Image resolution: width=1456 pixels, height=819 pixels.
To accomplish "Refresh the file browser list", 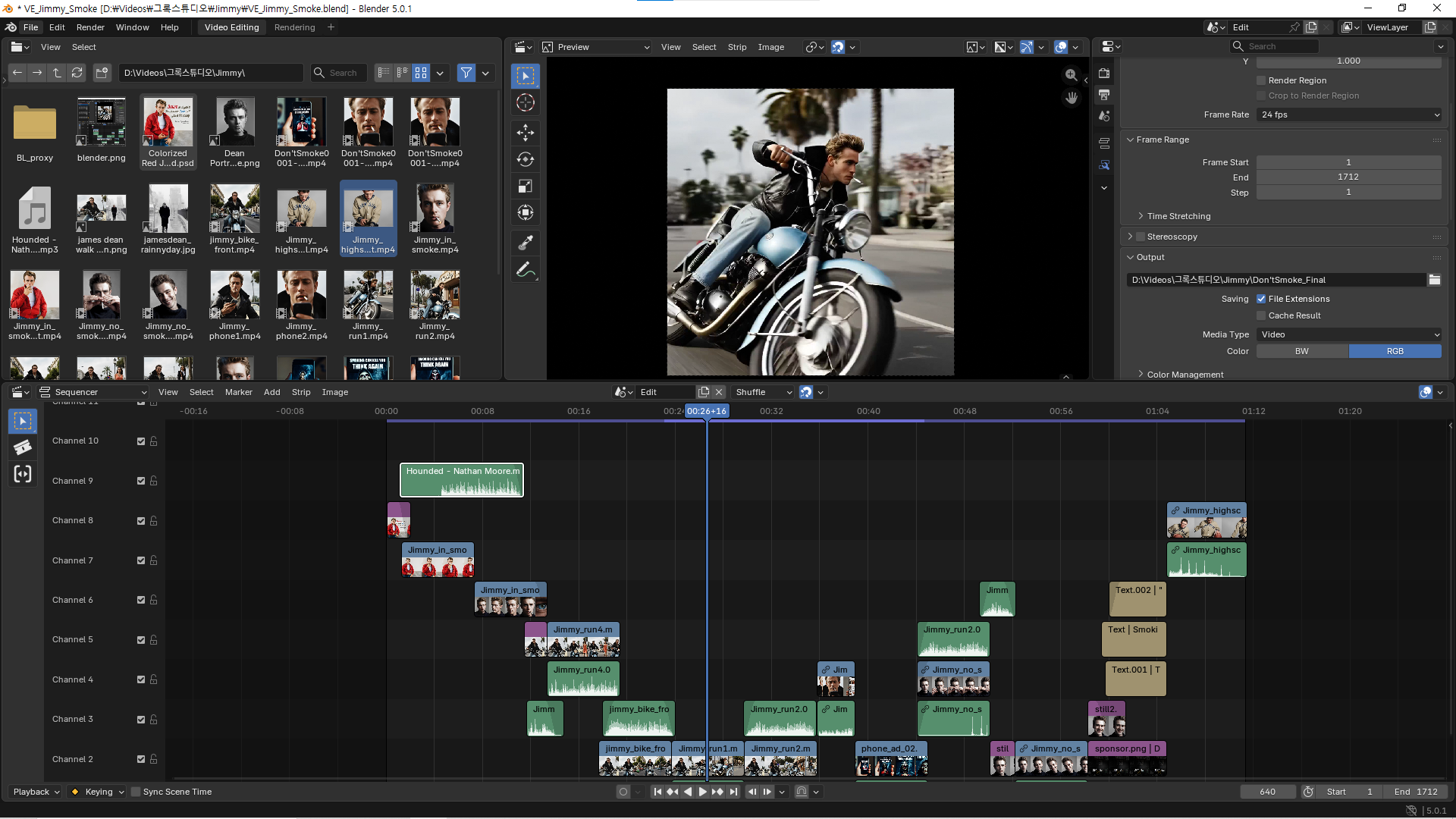I will tap(77, 73).
